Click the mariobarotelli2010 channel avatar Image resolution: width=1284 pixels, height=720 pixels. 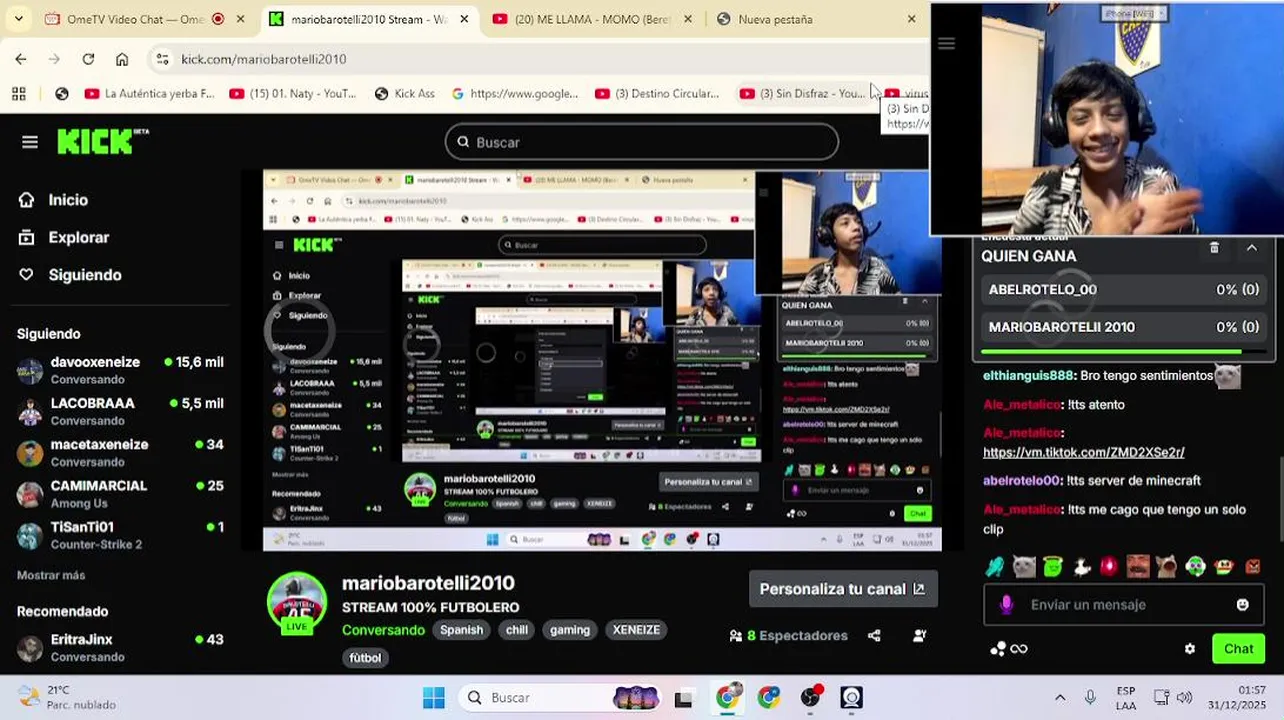click(x=297, y=603)
